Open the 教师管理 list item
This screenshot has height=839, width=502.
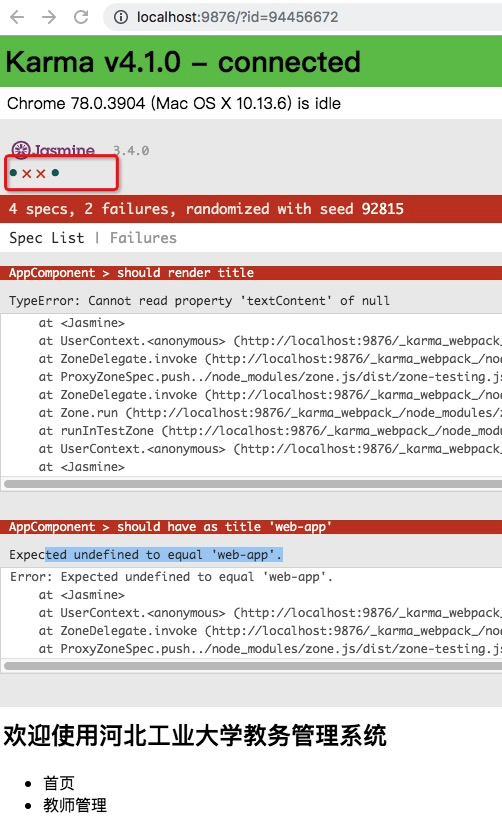(x=75, y=805)
